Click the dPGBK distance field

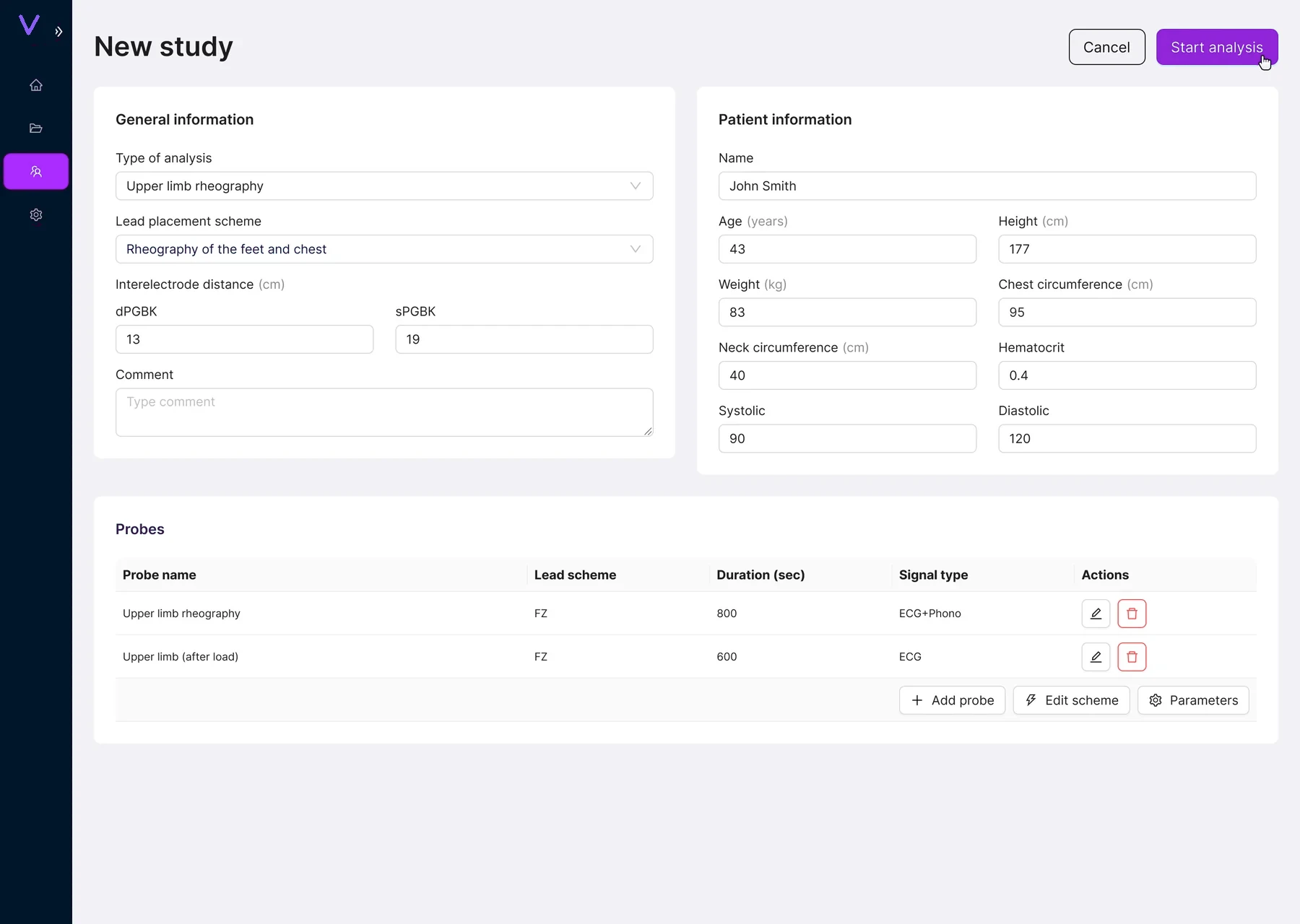(244, 339)
